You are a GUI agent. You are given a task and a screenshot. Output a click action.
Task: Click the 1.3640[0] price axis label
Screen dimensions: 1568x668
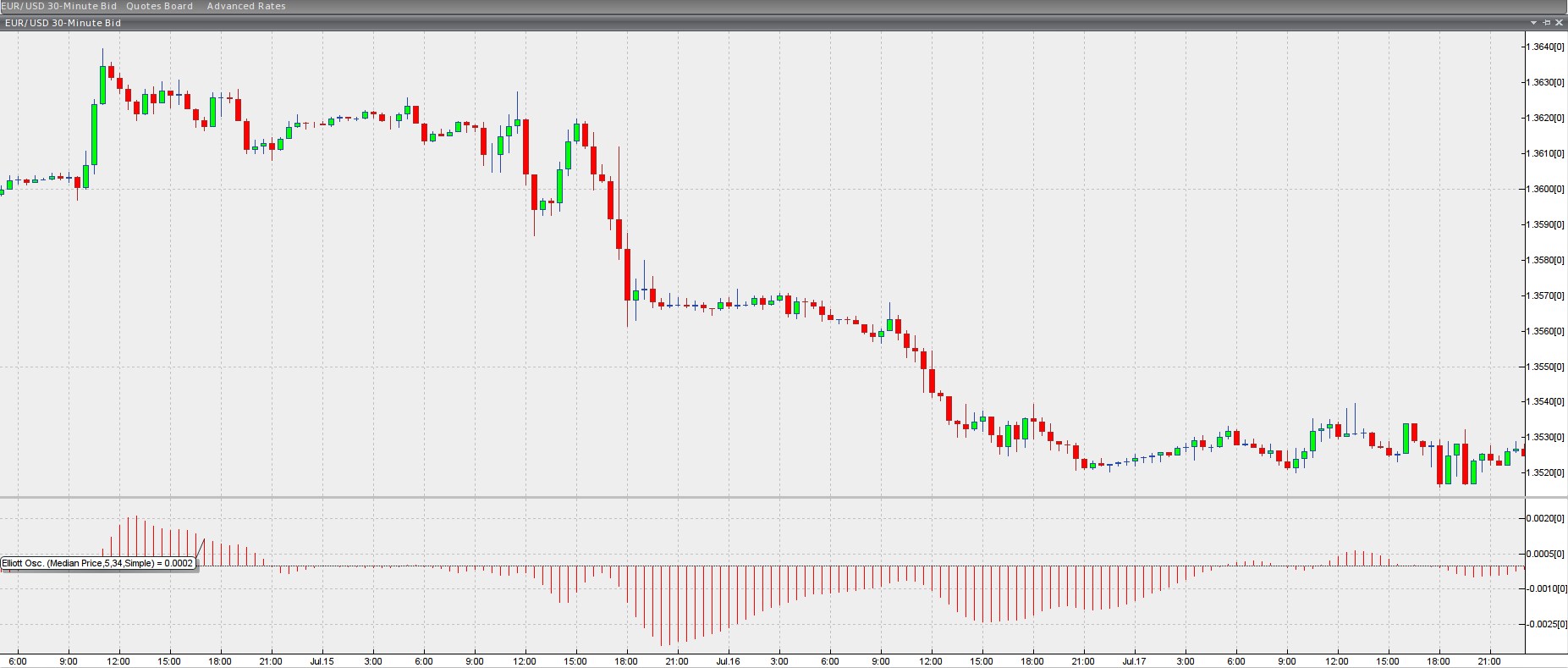coord(1545,47)
